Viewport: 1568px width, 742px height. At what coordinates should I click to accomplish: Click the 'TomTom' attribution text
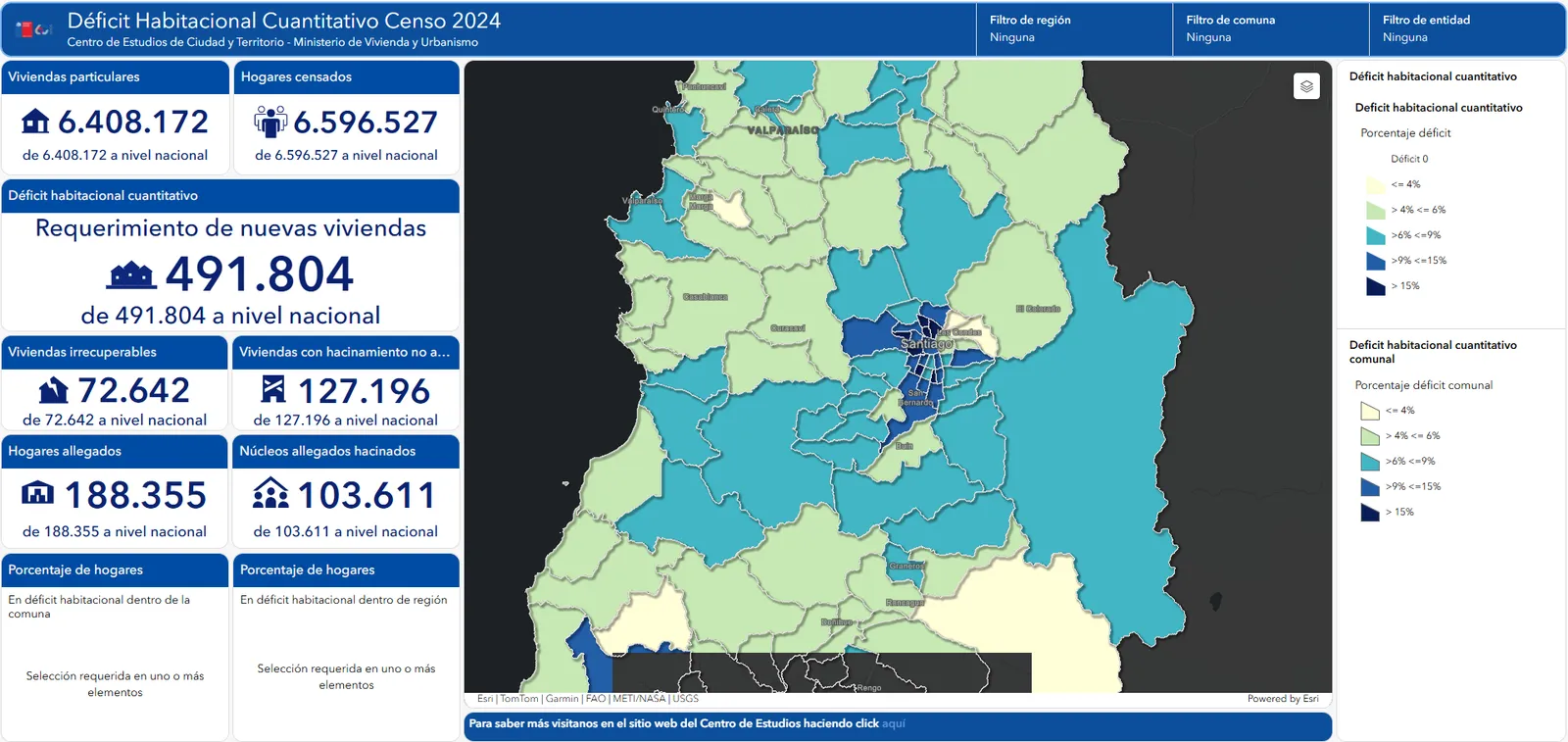coord(519,699)
